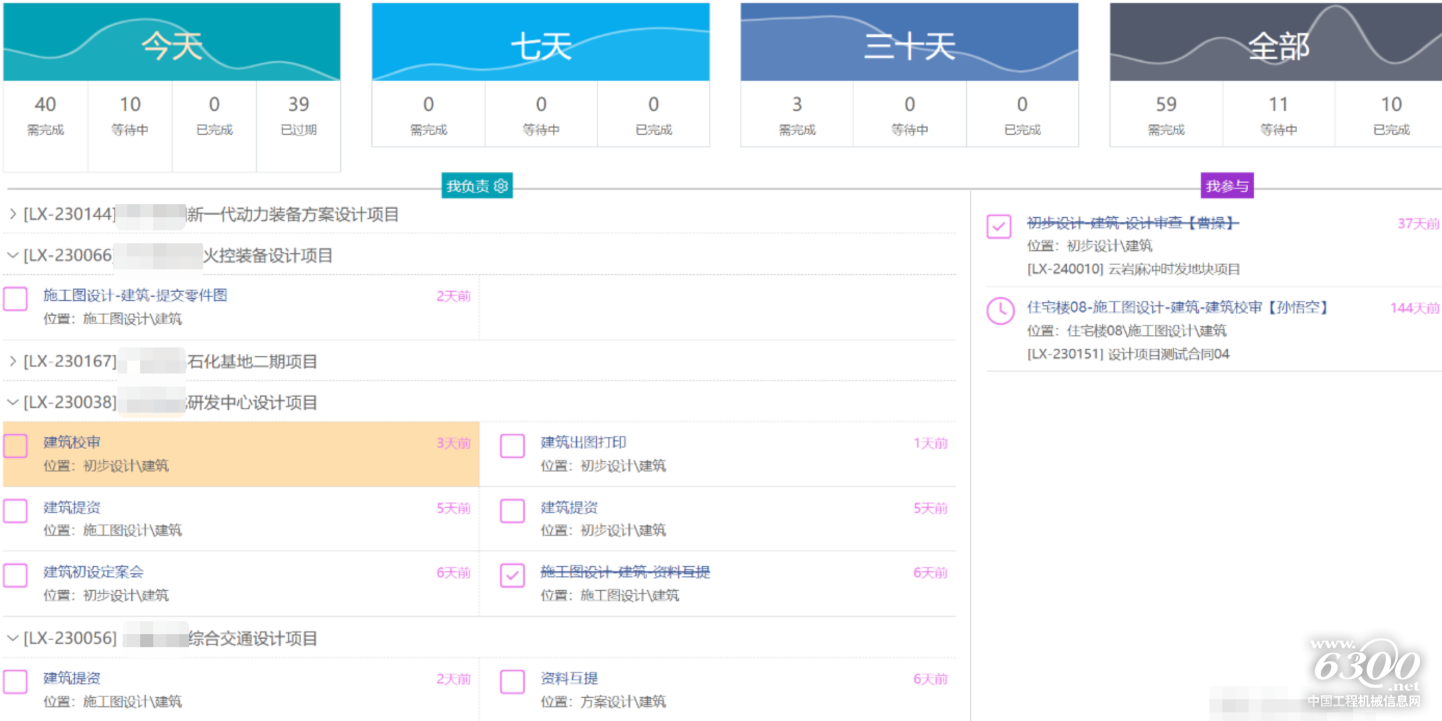The width and height of the screenshot is (1442, 721).
Task: Check the 建筑初设定案会 checkbox
Action: (x=15, y=575)
